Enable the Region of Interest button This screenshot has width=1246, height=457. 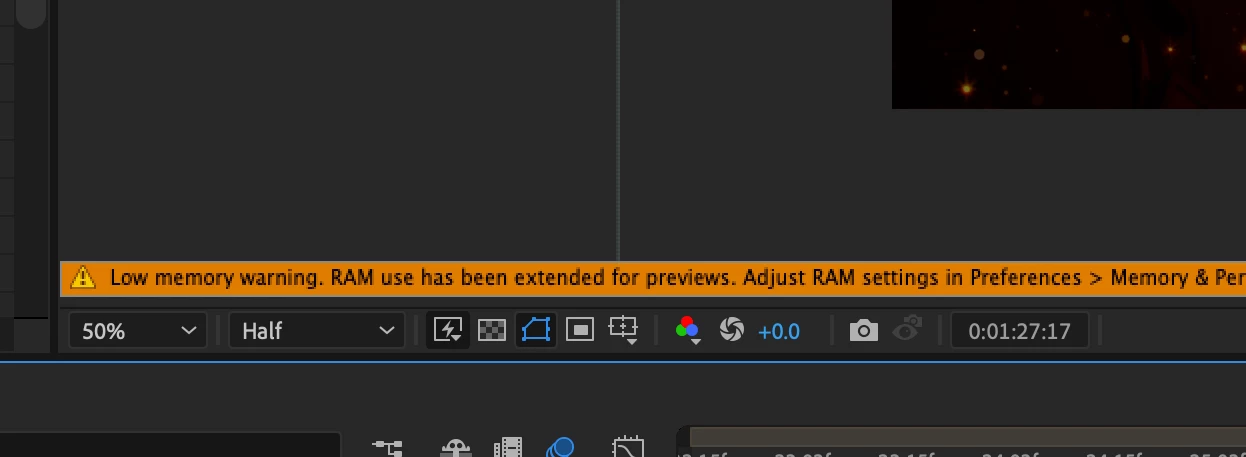point(580,330)
